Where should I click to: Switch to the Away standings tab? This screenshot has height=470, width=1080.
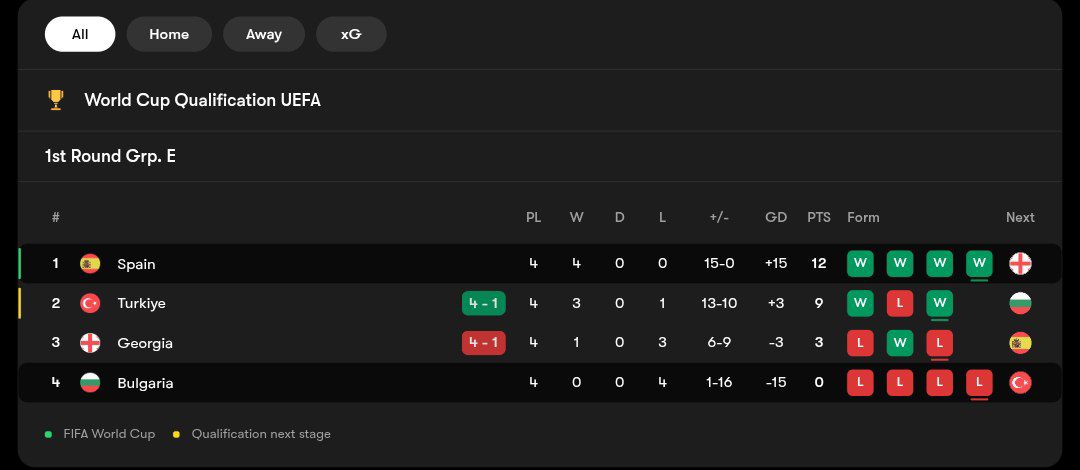click(264, 34)
